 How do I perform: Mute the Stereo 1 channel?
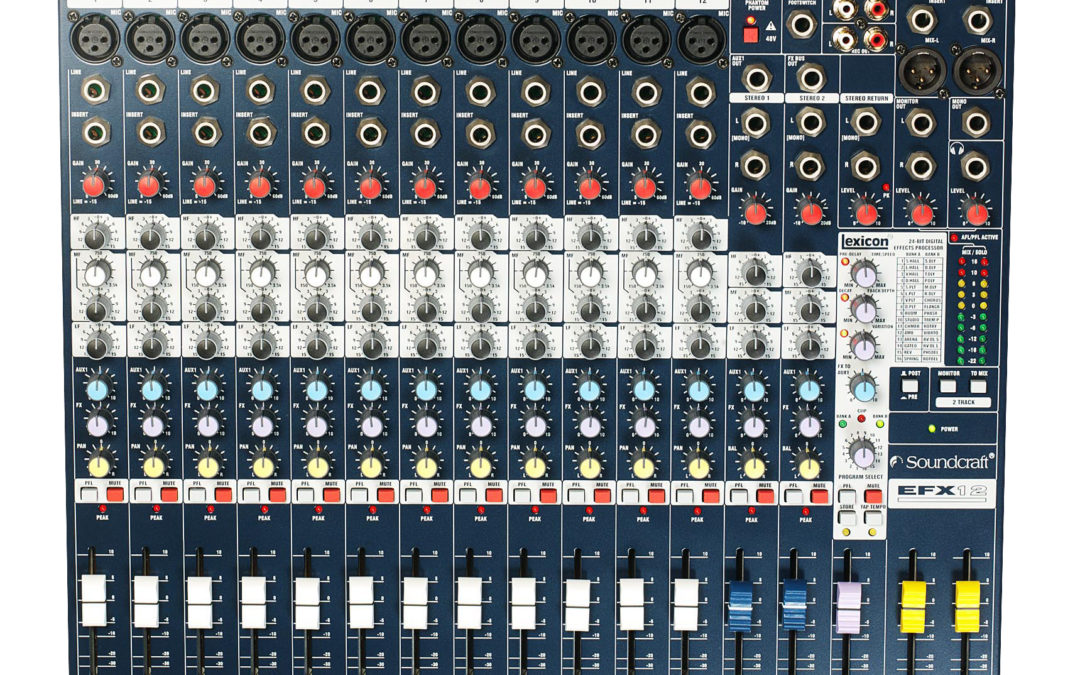765,496
